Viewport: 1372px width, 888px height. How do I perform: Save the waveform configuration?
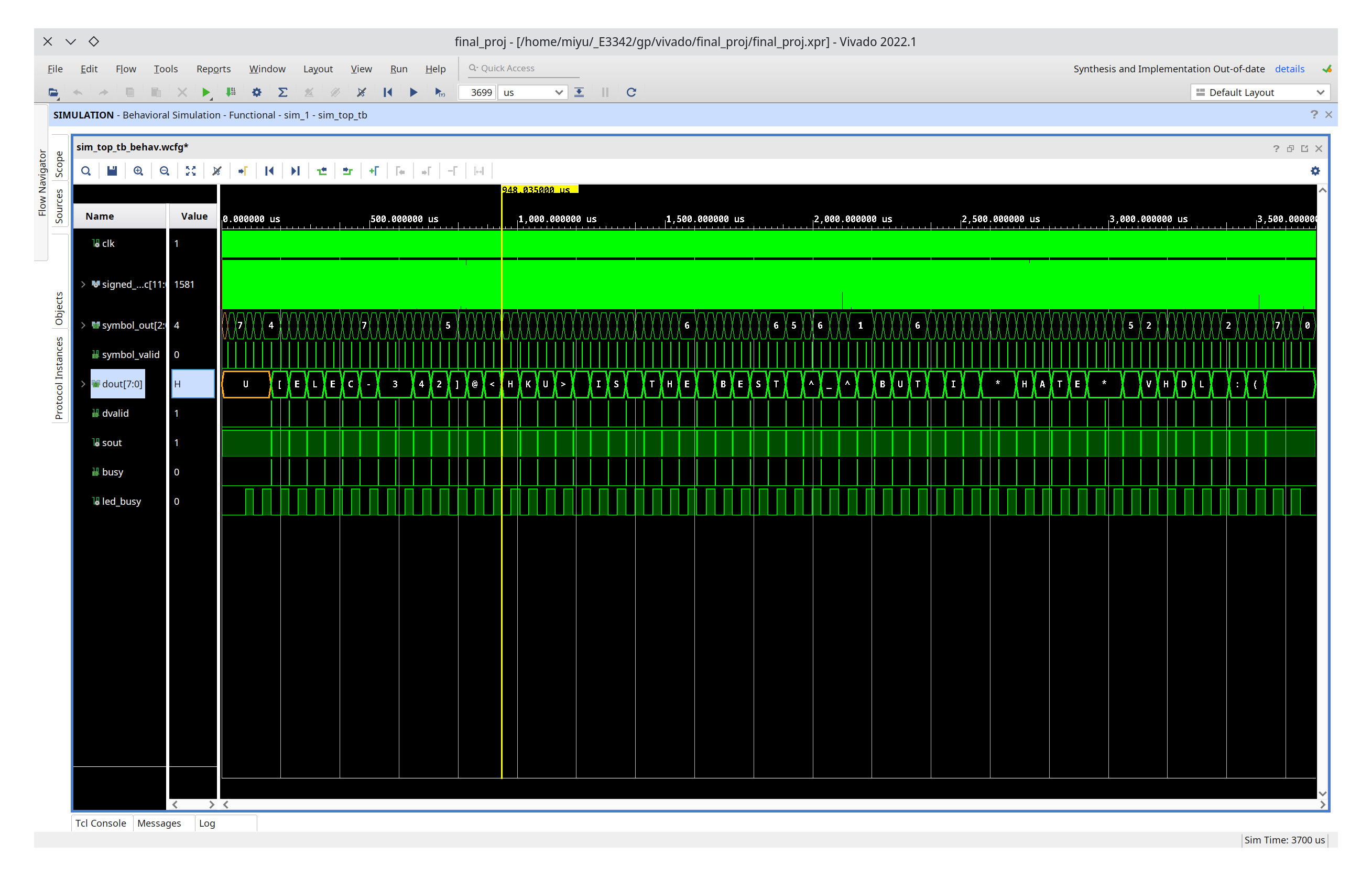112,171
